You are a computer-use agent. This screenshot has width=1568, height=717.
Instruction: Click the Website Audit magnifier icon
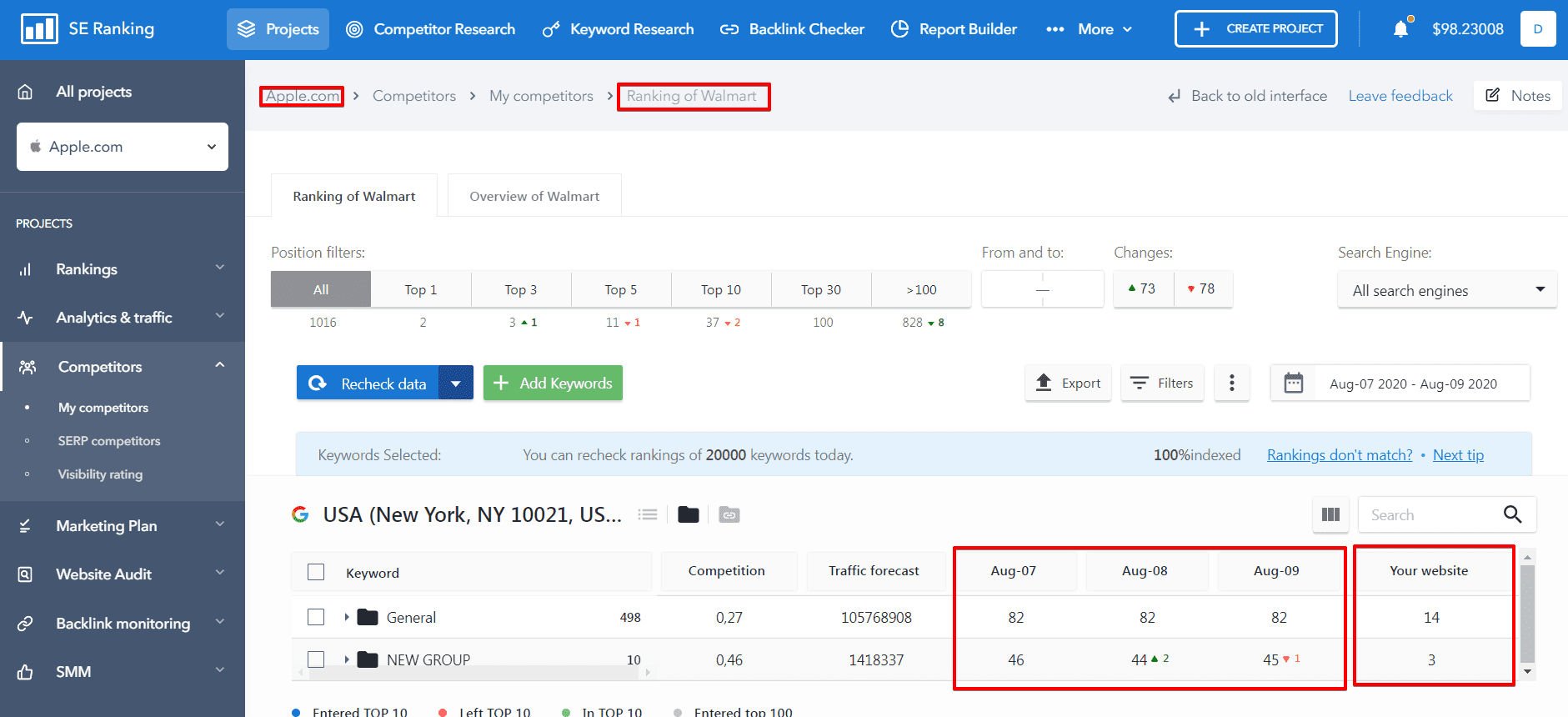tap(25, 574)
